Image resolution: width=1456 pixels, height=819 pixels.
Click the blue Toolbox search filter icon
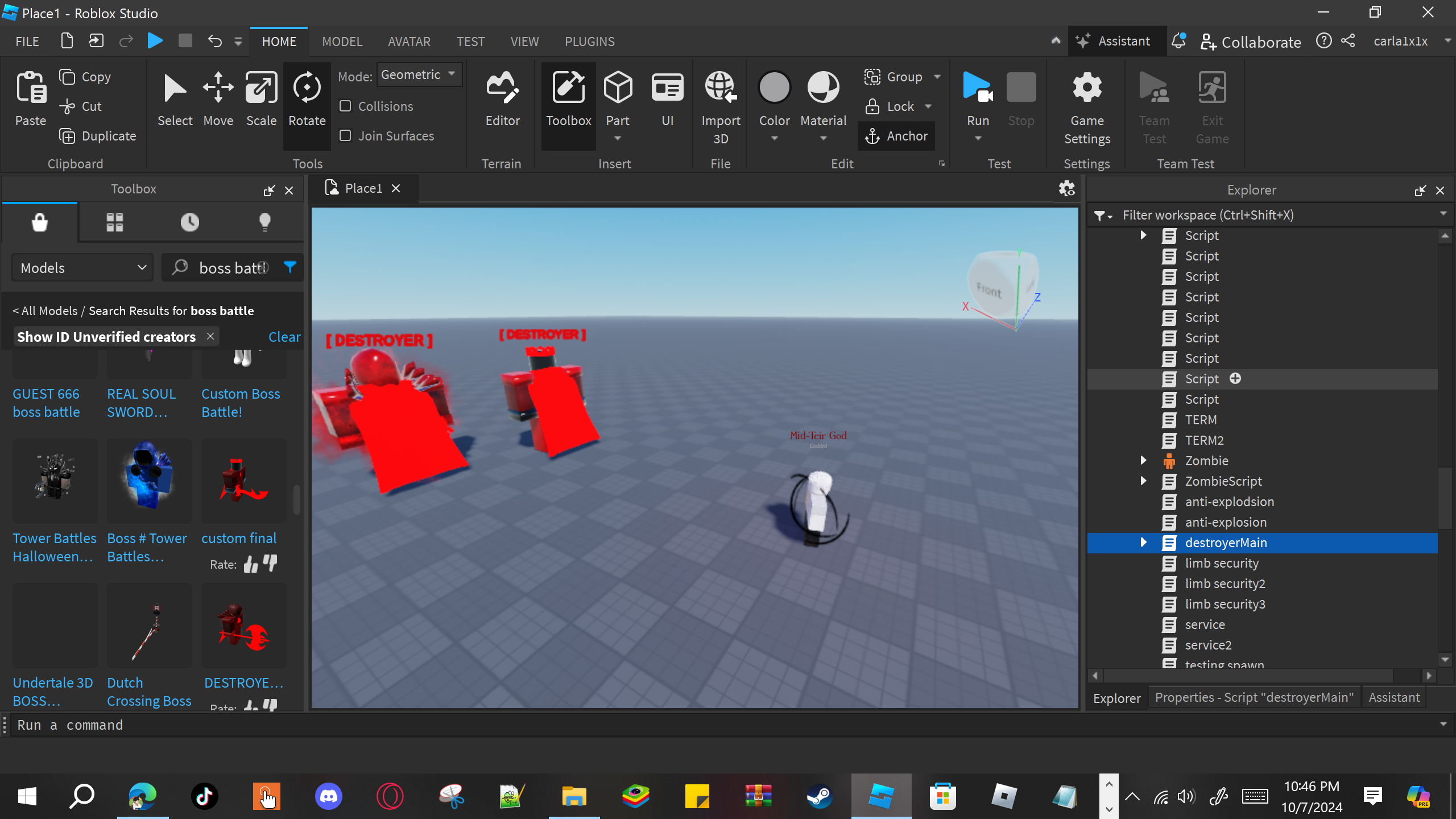(x=290, y=267)
